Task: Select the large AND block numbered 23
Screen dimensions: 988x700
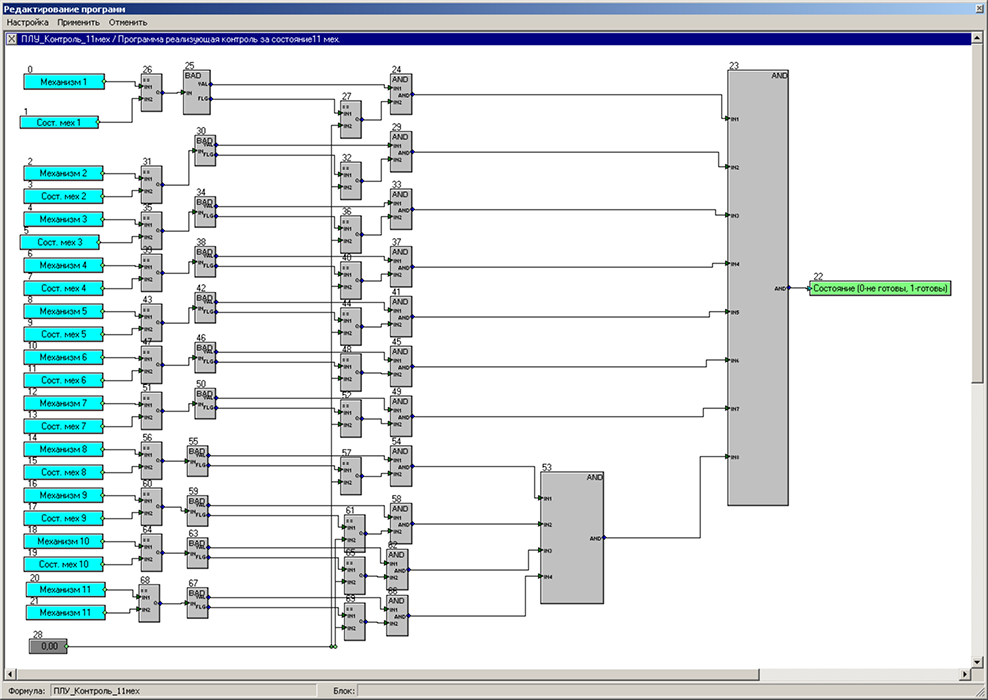Action: click(x=758, y=288)
